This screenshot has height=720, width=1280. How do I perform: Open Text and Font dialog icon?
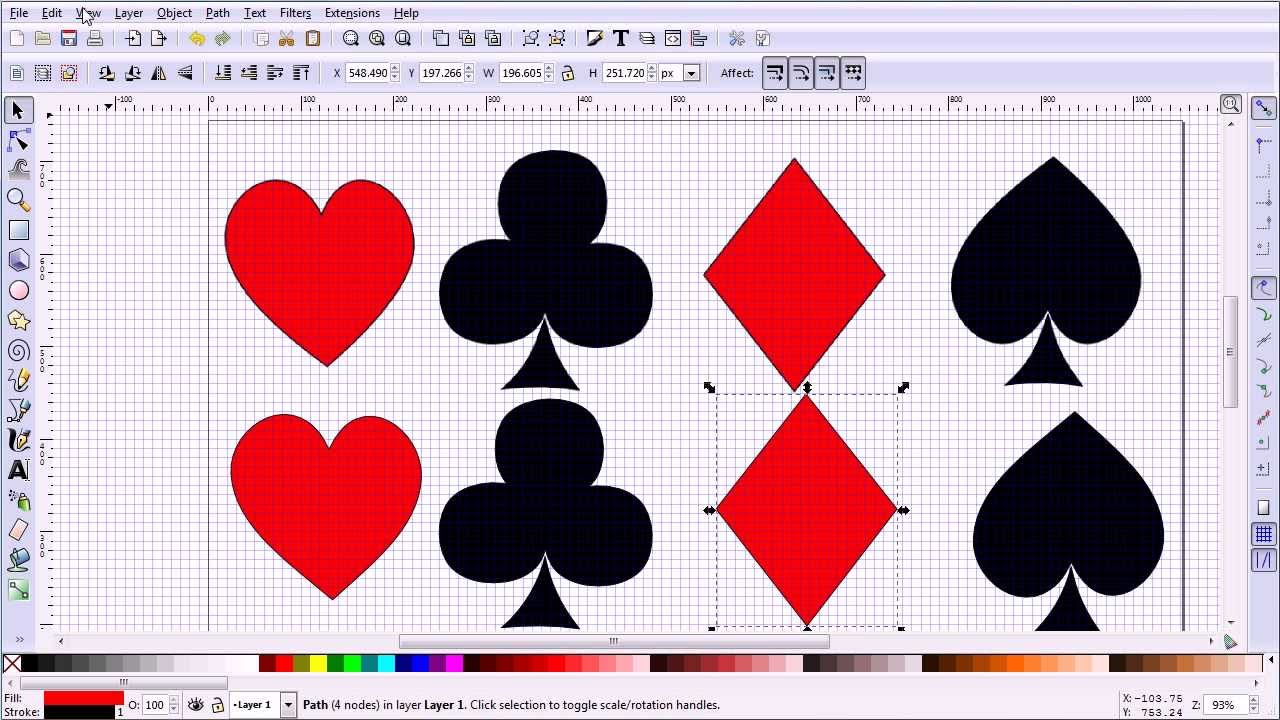(620, 38)
